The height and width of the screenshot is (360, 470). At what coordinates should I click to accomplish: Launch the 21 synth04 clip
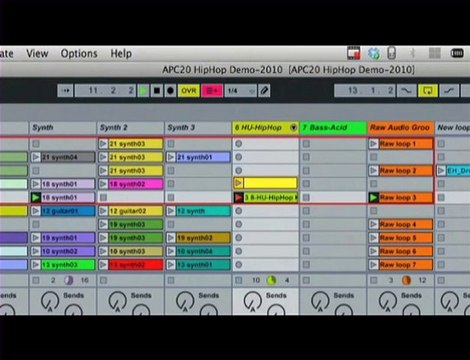[x=36, y=157]
